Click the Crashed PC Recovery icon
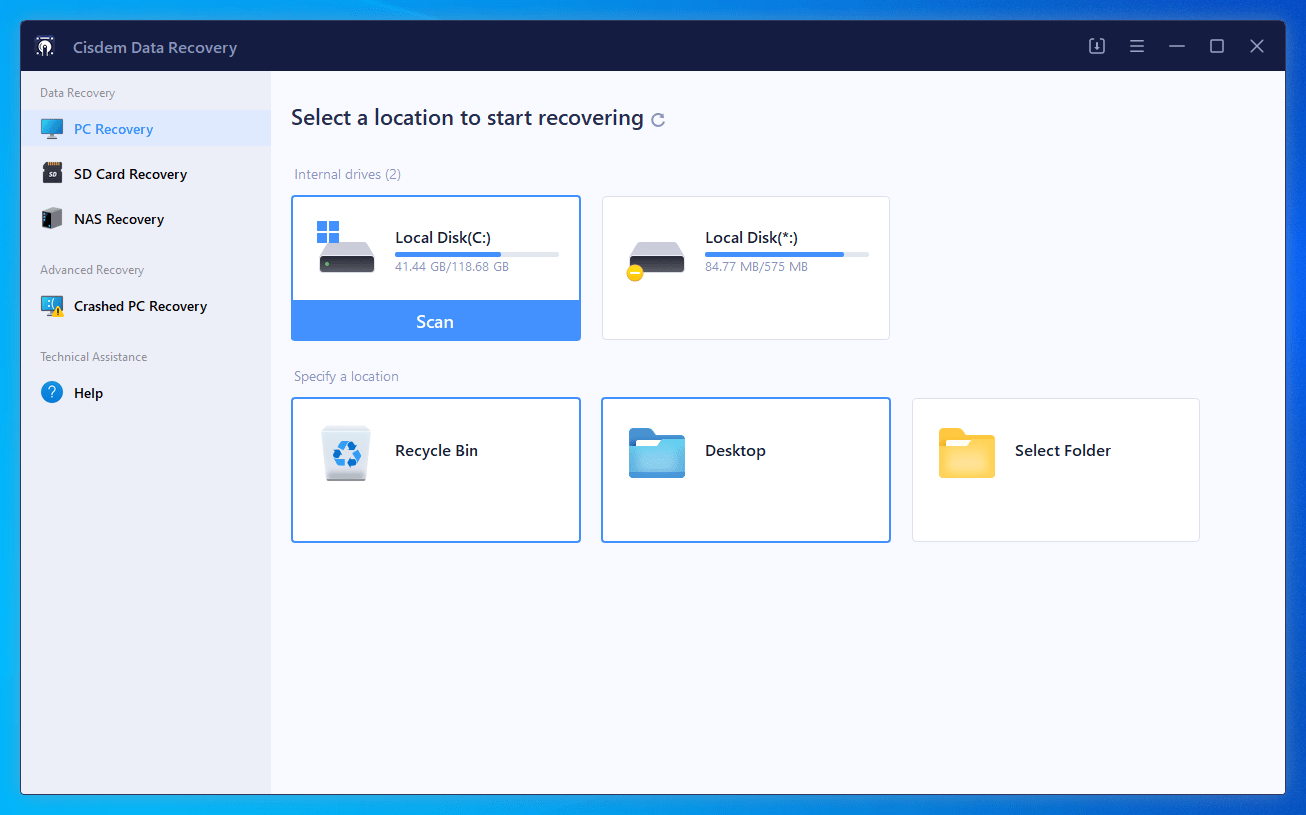Image resolution: width=1306 pixels, height=815 pixels. coord(51,306)
